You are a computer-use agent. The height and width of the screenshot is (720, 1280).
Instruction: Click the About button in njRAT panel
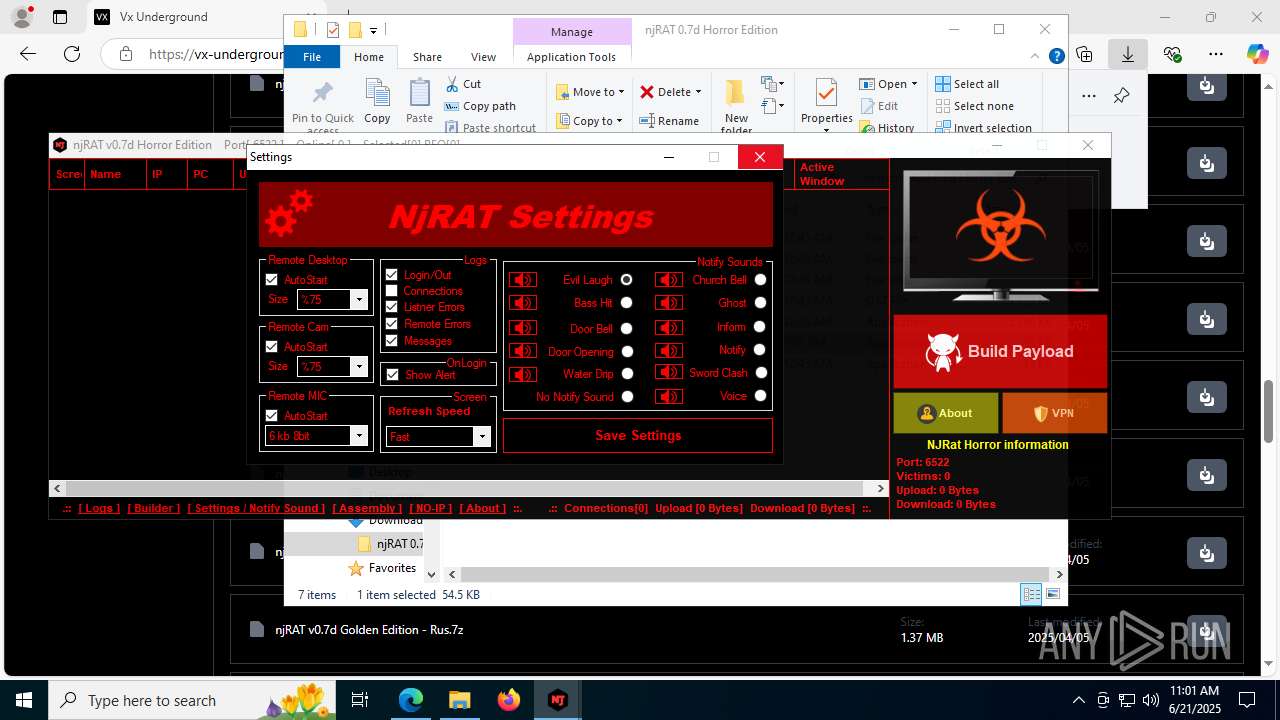(946, 413)
